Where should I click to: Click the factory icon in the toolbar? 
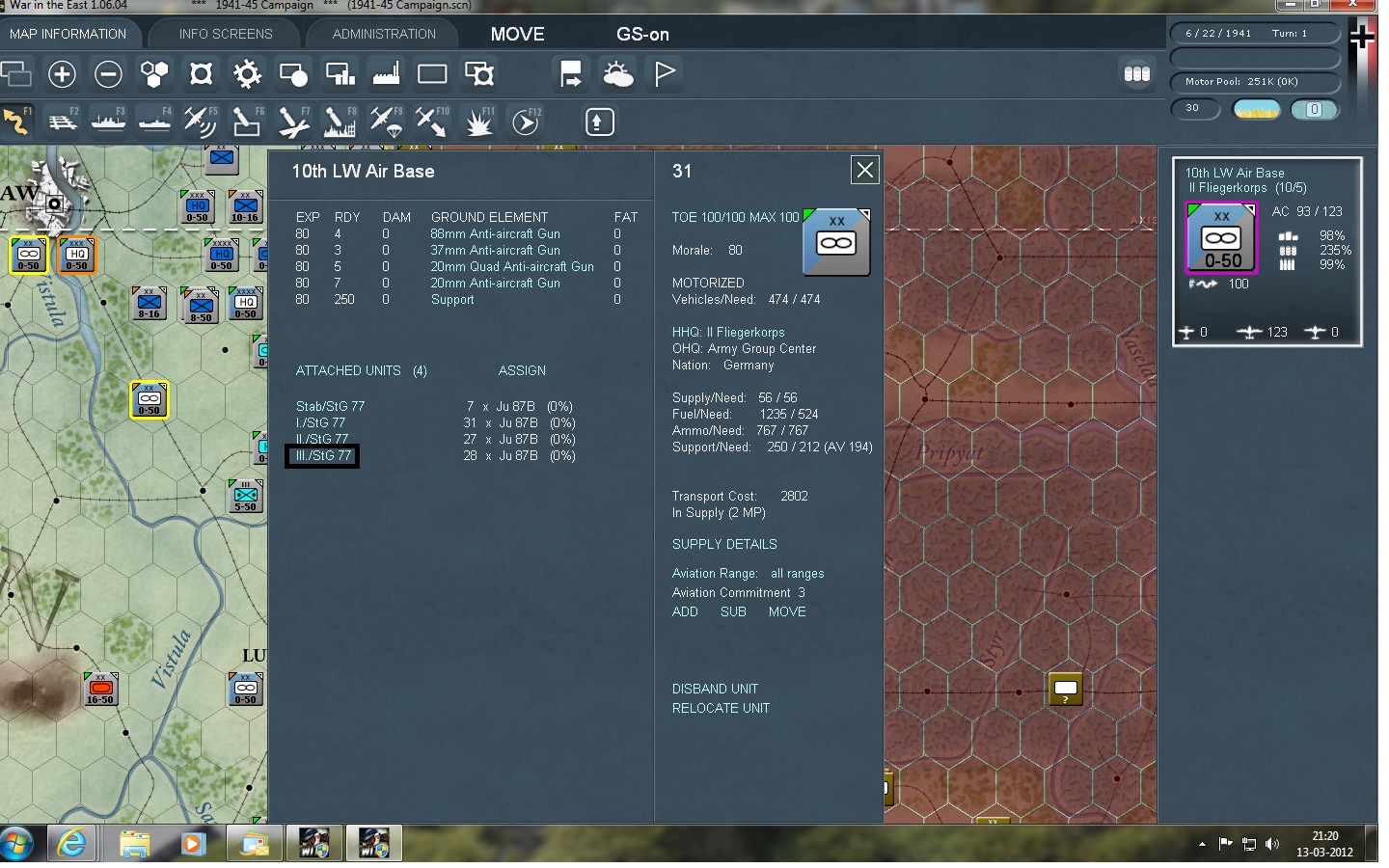[386, 74]
